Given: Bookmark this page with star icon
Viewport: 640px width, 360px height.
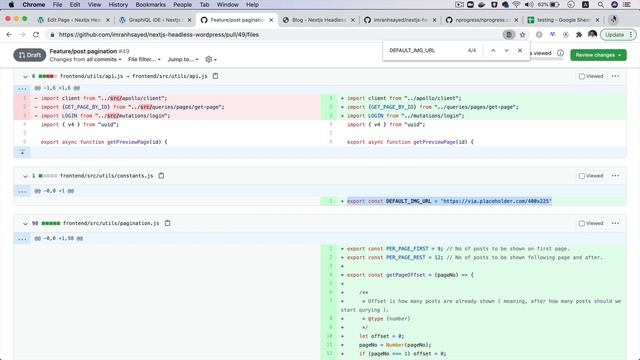Looking at the screenshot, I should [x=522, y=35].
